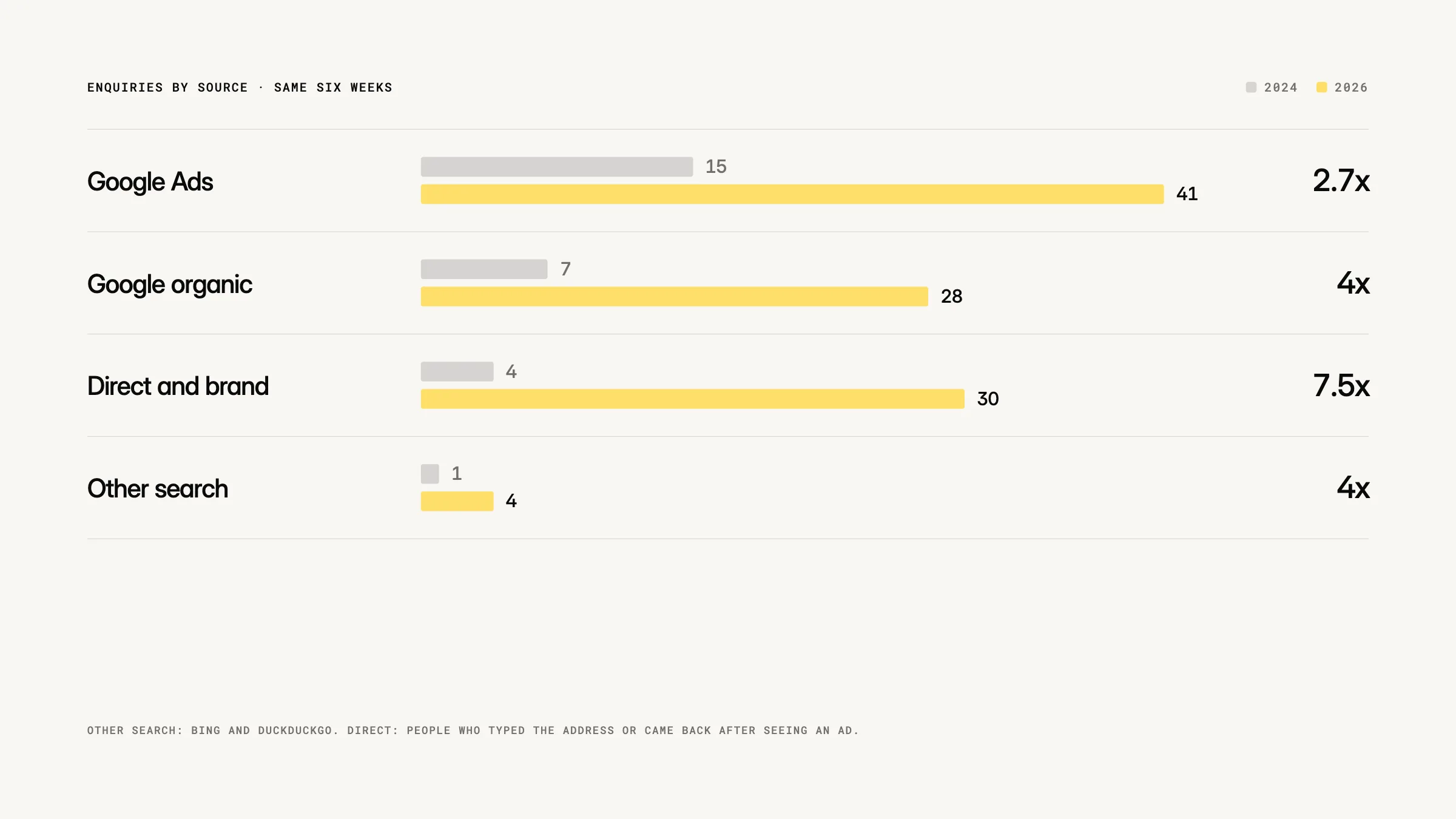This screenshot has height=819, width=1456.
Task: Click the yellow Direct and brand 30 bar
Action: 693,399
